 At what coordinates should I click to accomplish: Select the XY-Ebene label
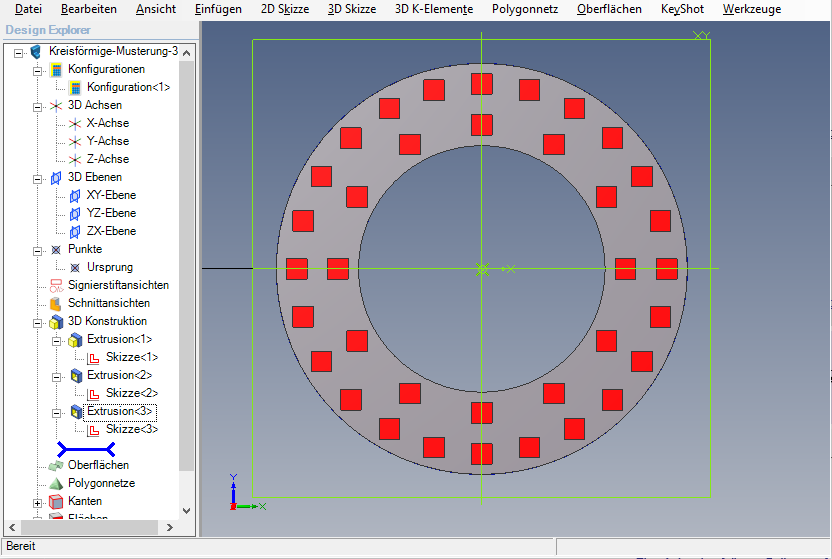(x=111, y=195)
